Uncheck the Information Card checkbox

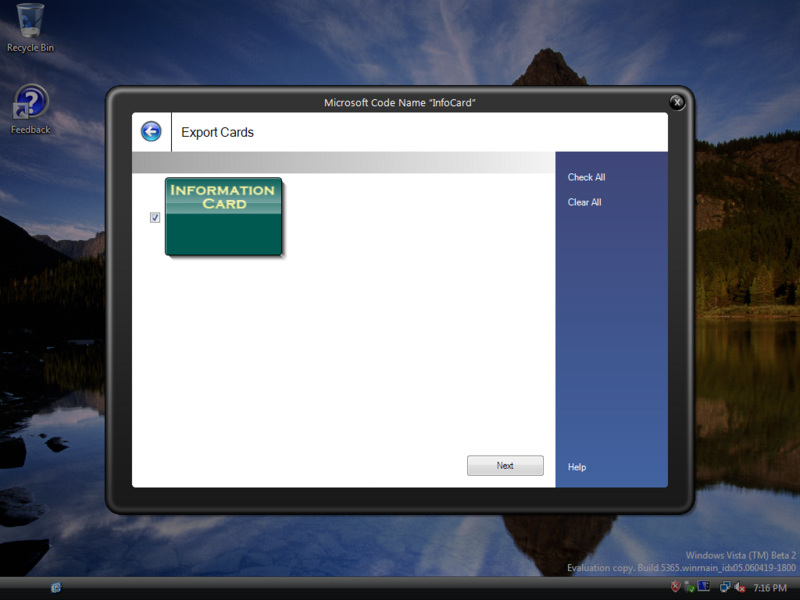click(x=155, y=218)
